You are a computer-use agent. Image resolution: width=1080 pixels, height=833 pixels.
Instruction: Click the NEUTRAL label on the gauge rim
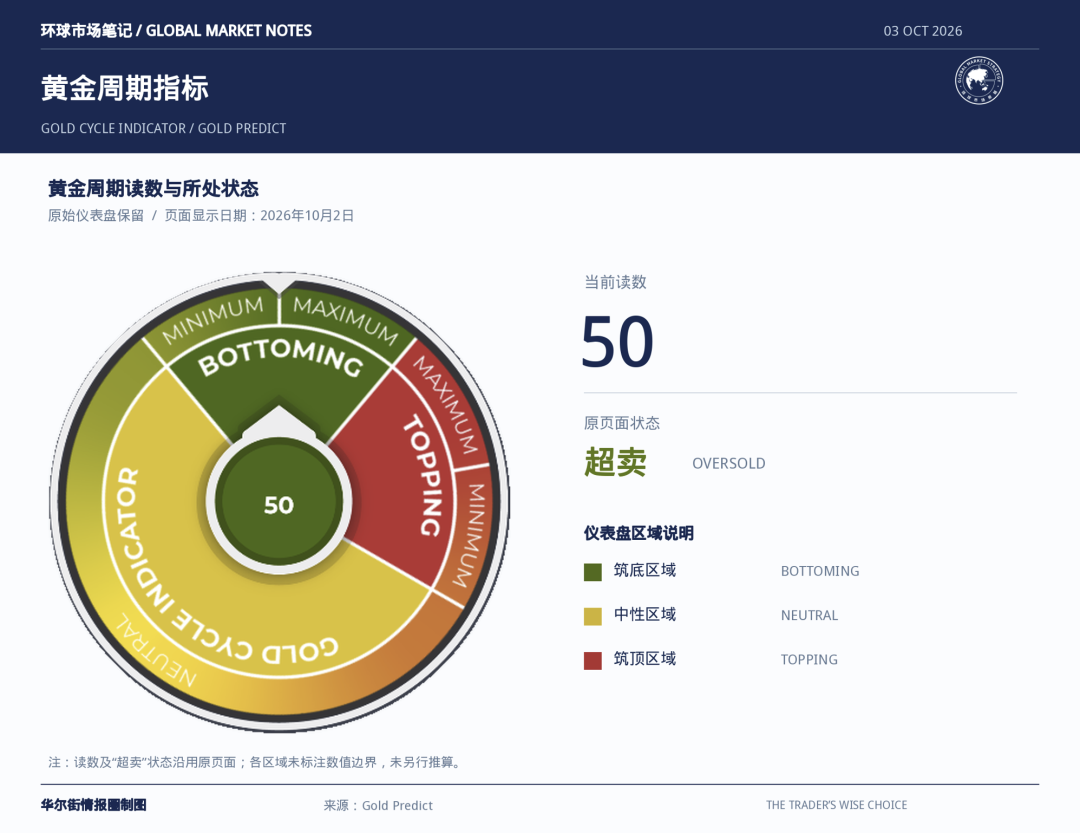click(x=156, y=650)
